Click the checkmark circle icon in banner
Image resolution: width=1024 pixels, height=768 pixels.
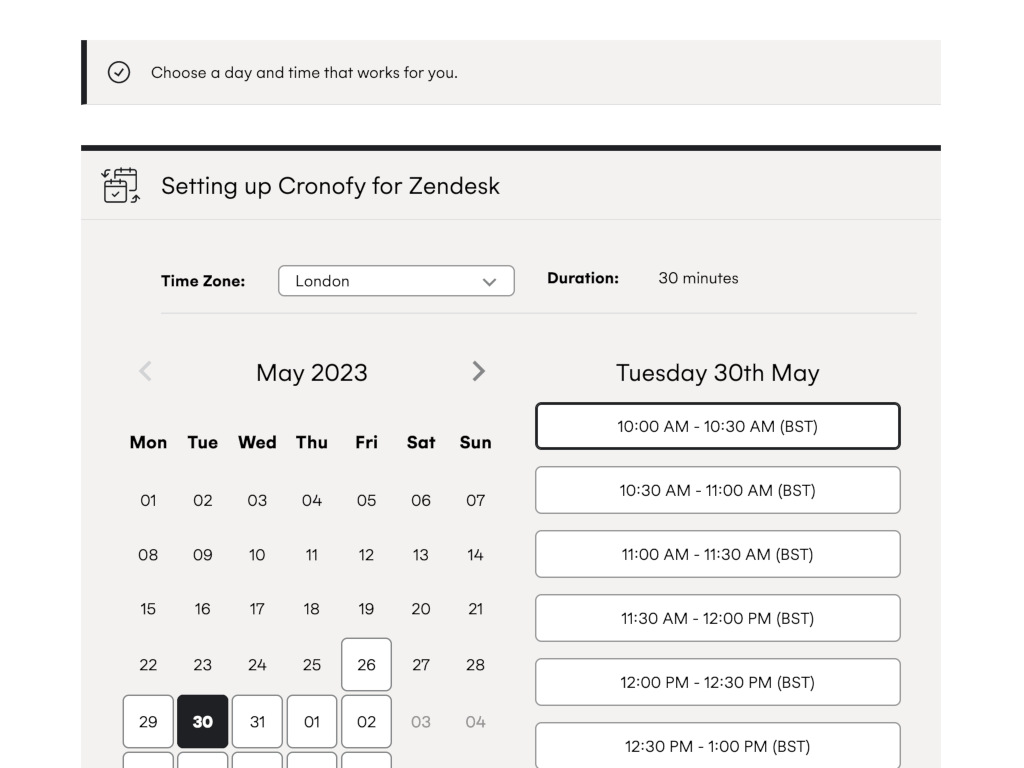[119, 72]
